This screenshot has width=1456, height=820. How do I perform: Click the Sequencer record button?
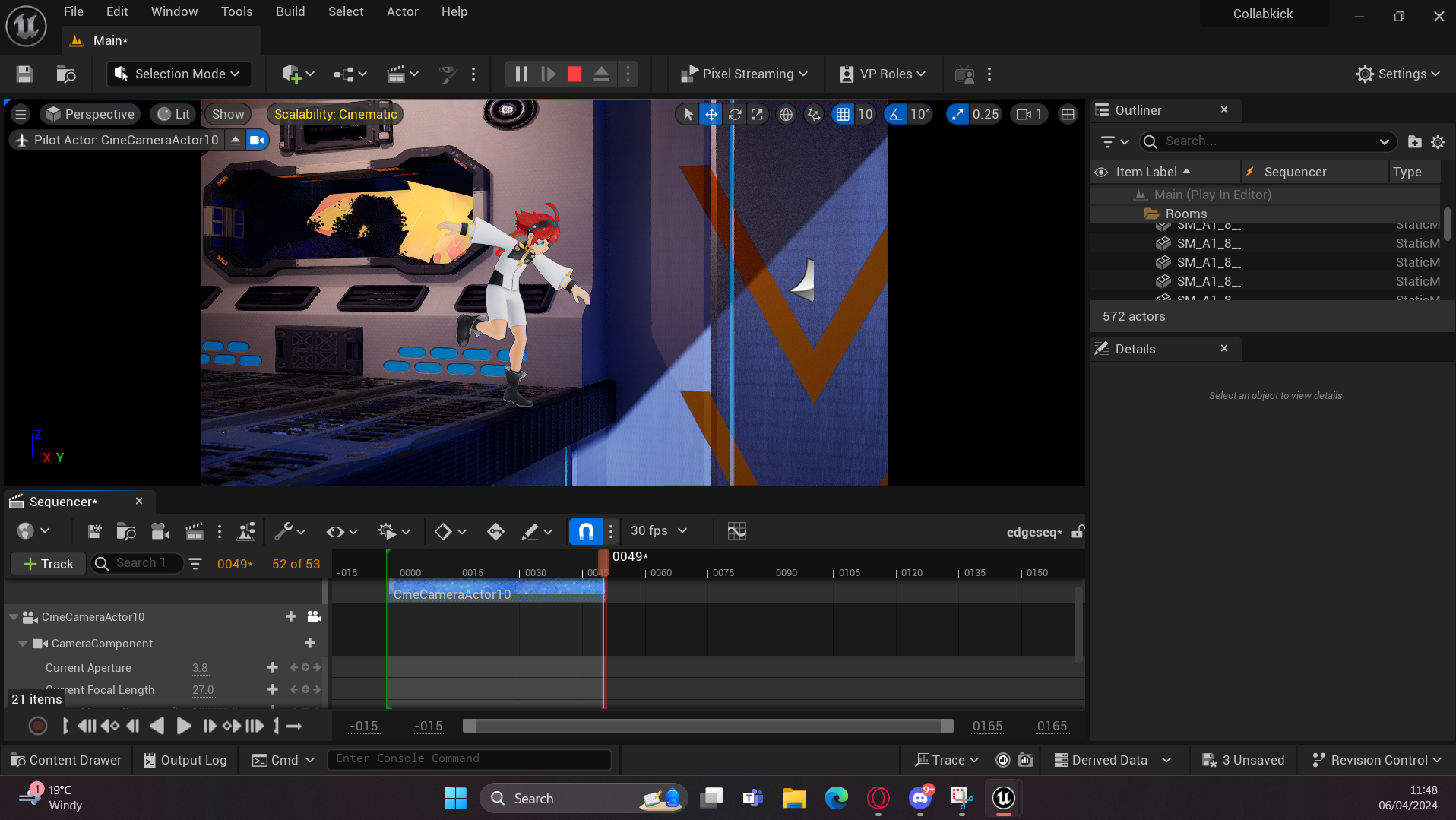click(37, 727)
